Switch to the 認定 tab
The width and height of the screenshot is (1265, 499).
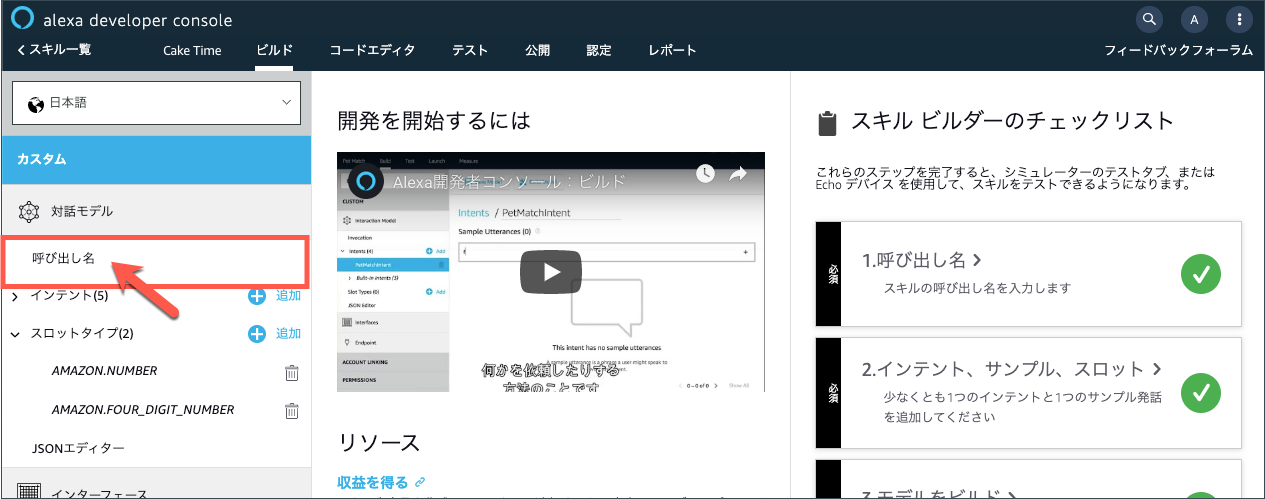(599, 50)
